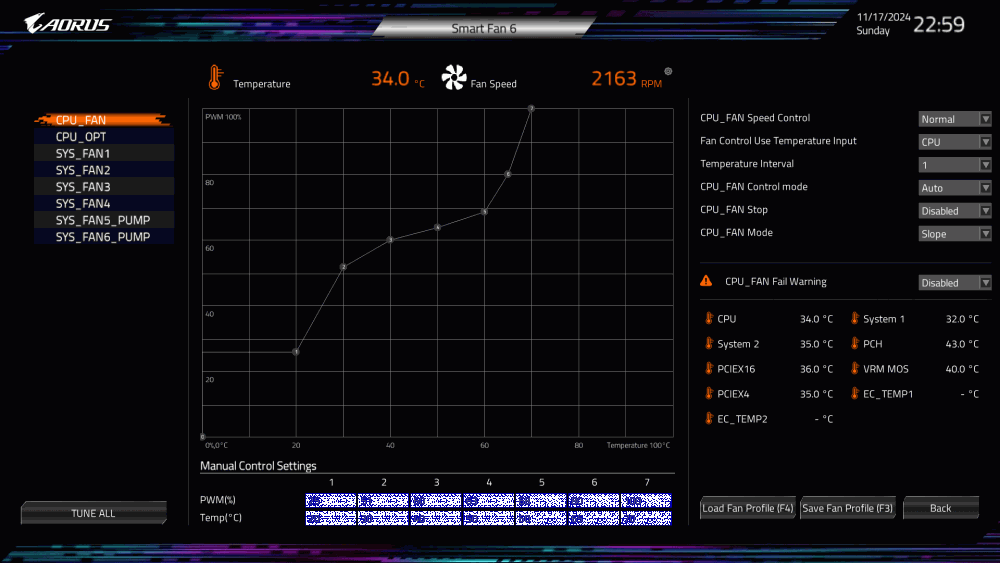This screenshot has width=1000, height=563.
Task: Select SYS_FAN4 in the fan list
Action: tap(103, 203)
